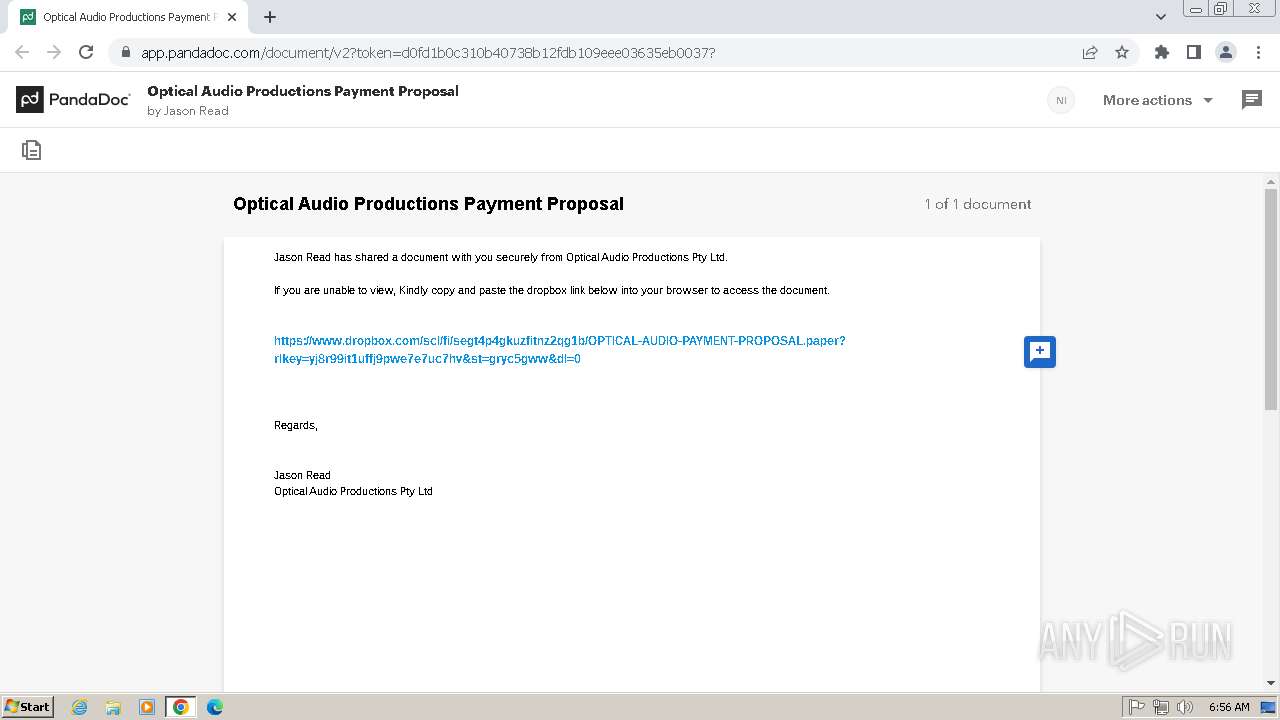
Task: Click the document title in header
Action: (303, 91)
